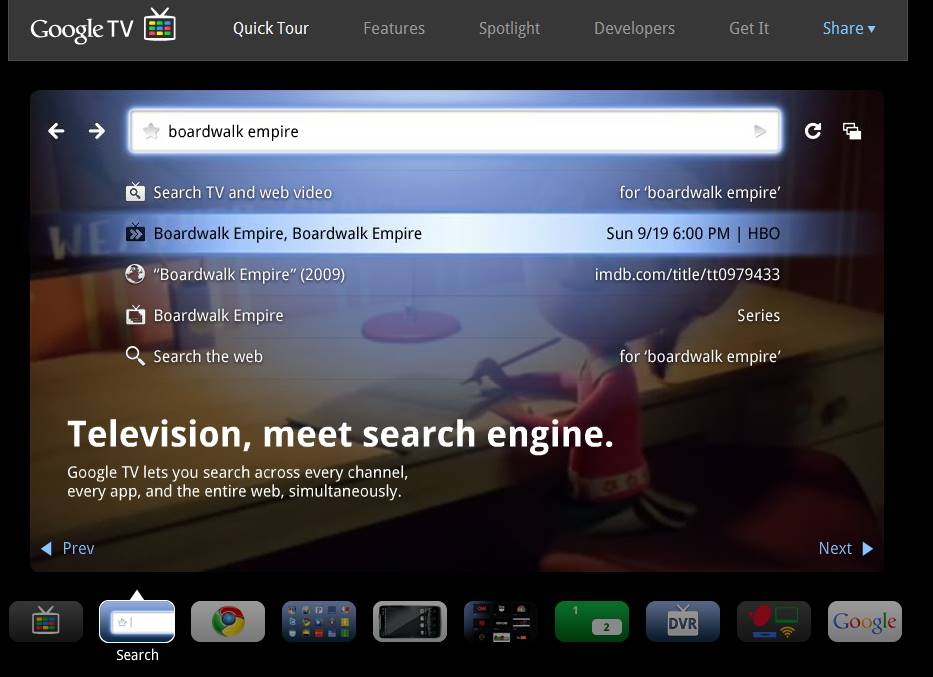Select the Boardwalk Empire Series result

click(453, 315)
